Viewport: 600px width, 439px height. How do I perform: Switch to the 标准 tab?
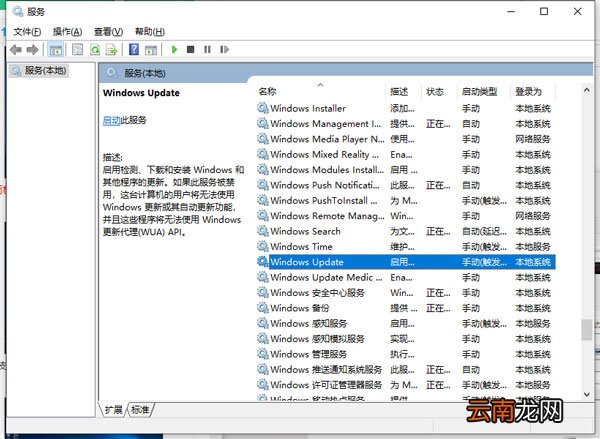coord(140,410)
